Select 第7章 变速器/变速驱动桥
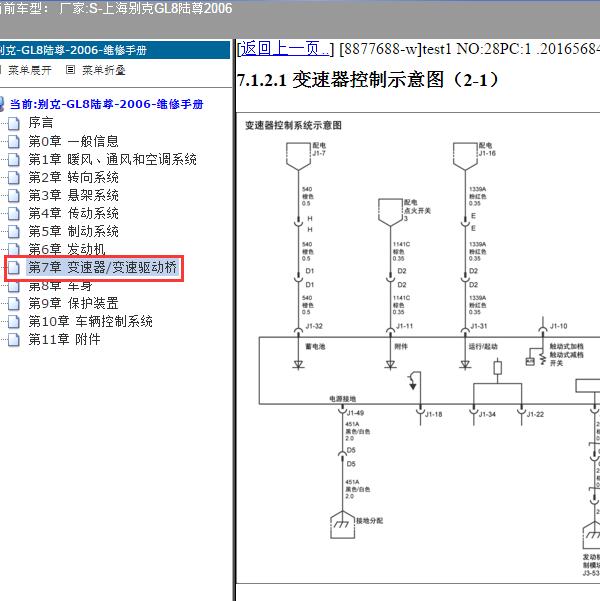This screenshot has height=601, width=600. tap(103, 267)
